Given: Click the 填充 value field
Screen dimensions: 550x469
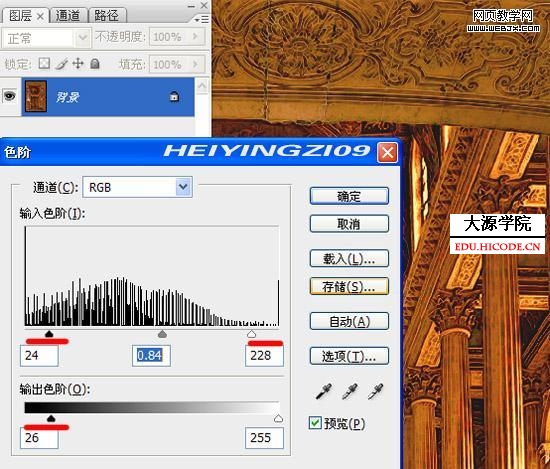Looking at the screenshot, I should (169, 64).
